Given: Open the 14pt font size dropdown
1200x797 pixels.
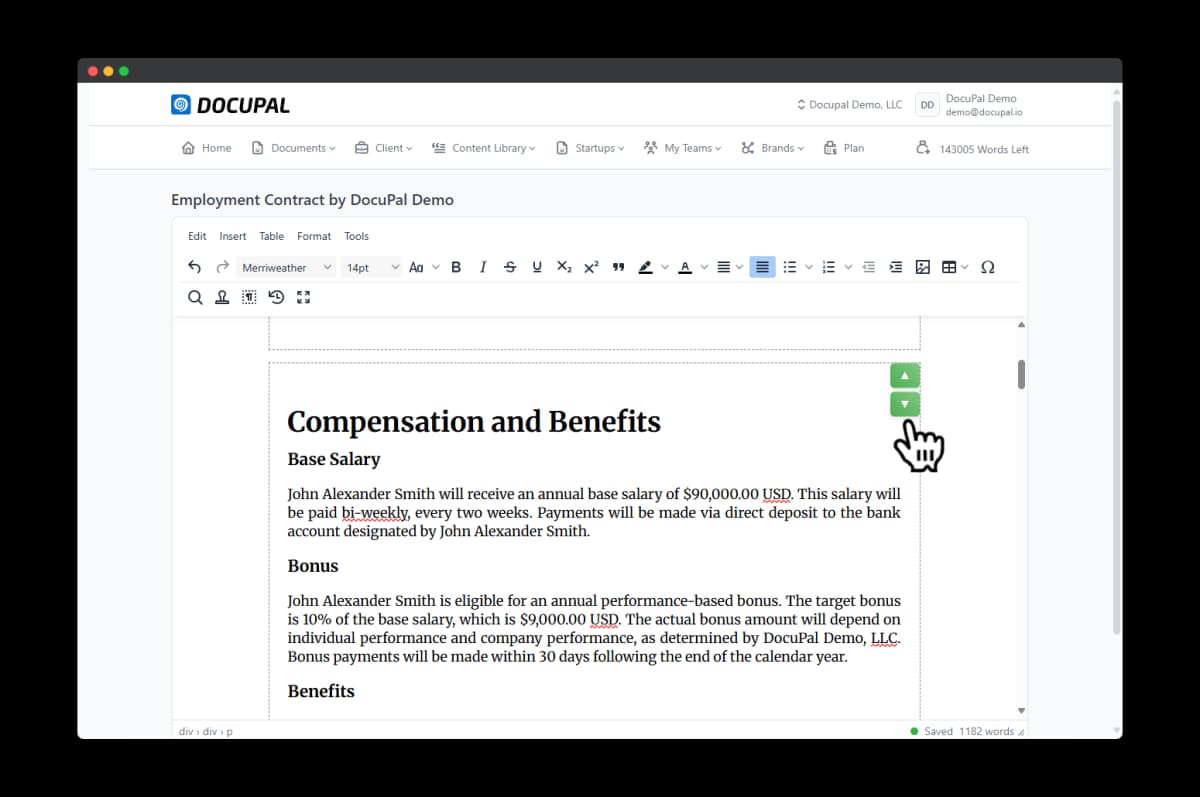Looking at the screenshot, I should pyautogui.click(x=371, y=267).
